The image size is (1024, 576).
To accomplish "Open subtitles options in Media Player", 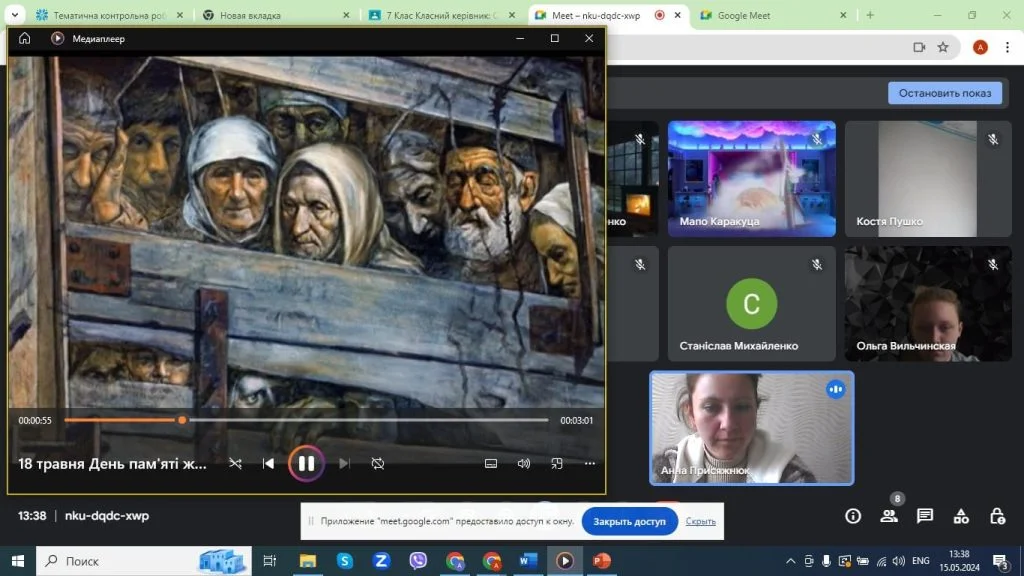I will [x=491, y=464].
